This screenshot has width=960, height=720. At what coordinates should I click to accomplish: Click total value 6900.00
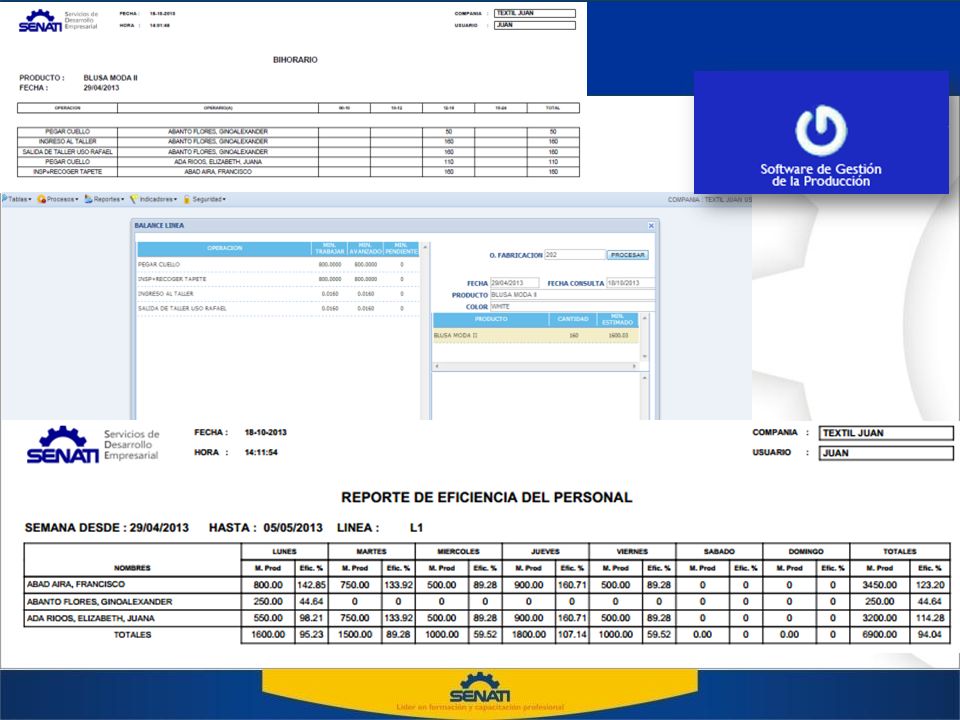(880, 635)
